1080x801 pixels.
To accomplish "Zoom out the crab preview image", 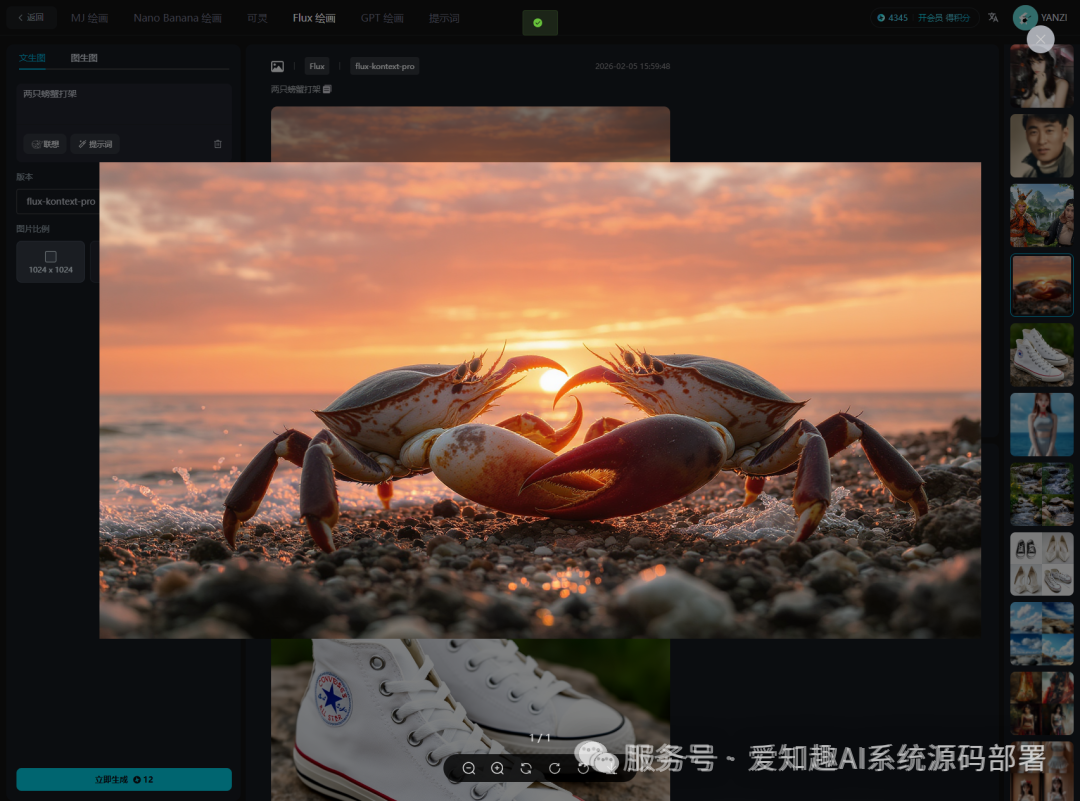I will 469,768.
